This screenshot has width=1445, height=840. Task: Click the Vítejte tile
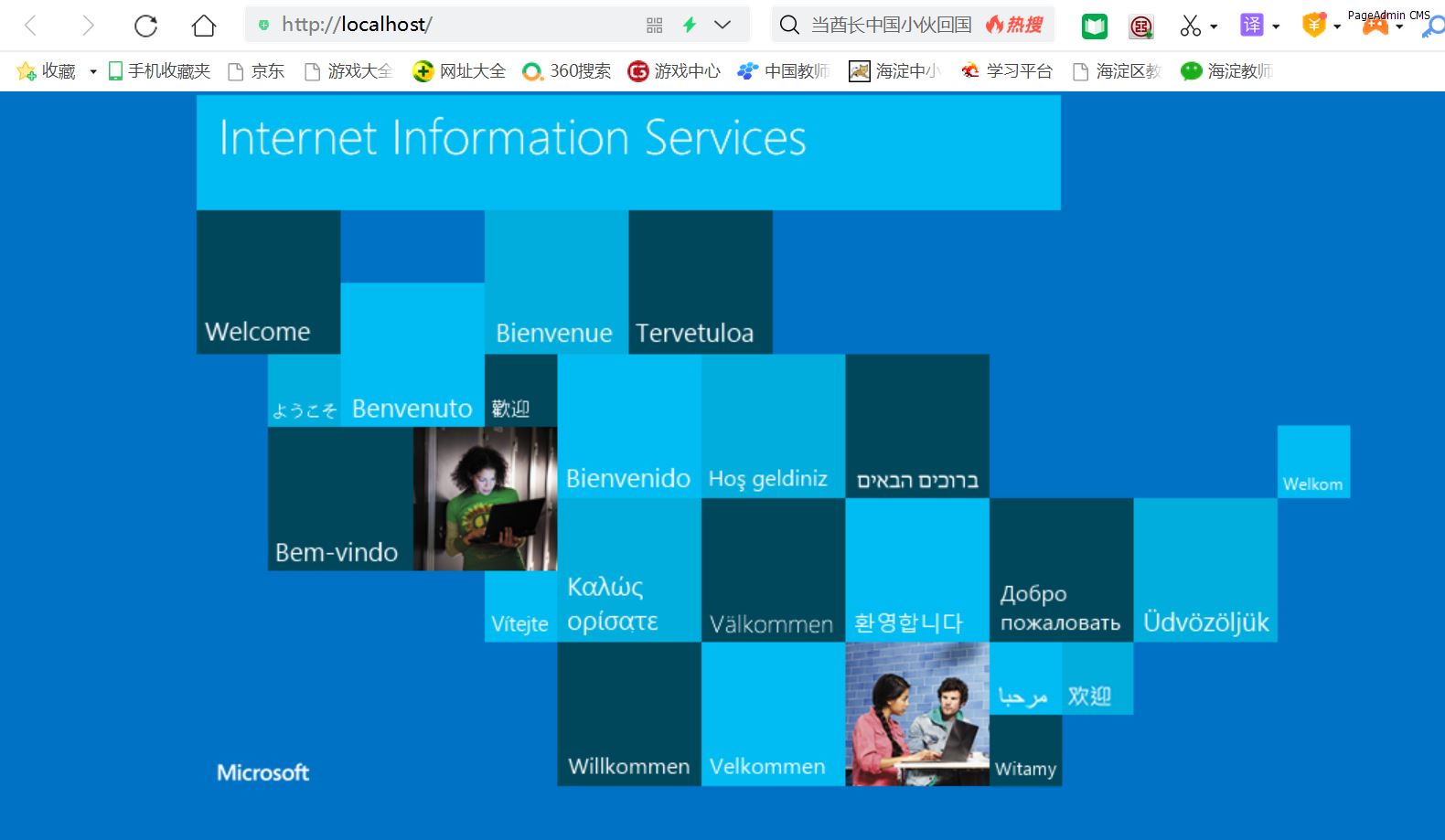520,606
